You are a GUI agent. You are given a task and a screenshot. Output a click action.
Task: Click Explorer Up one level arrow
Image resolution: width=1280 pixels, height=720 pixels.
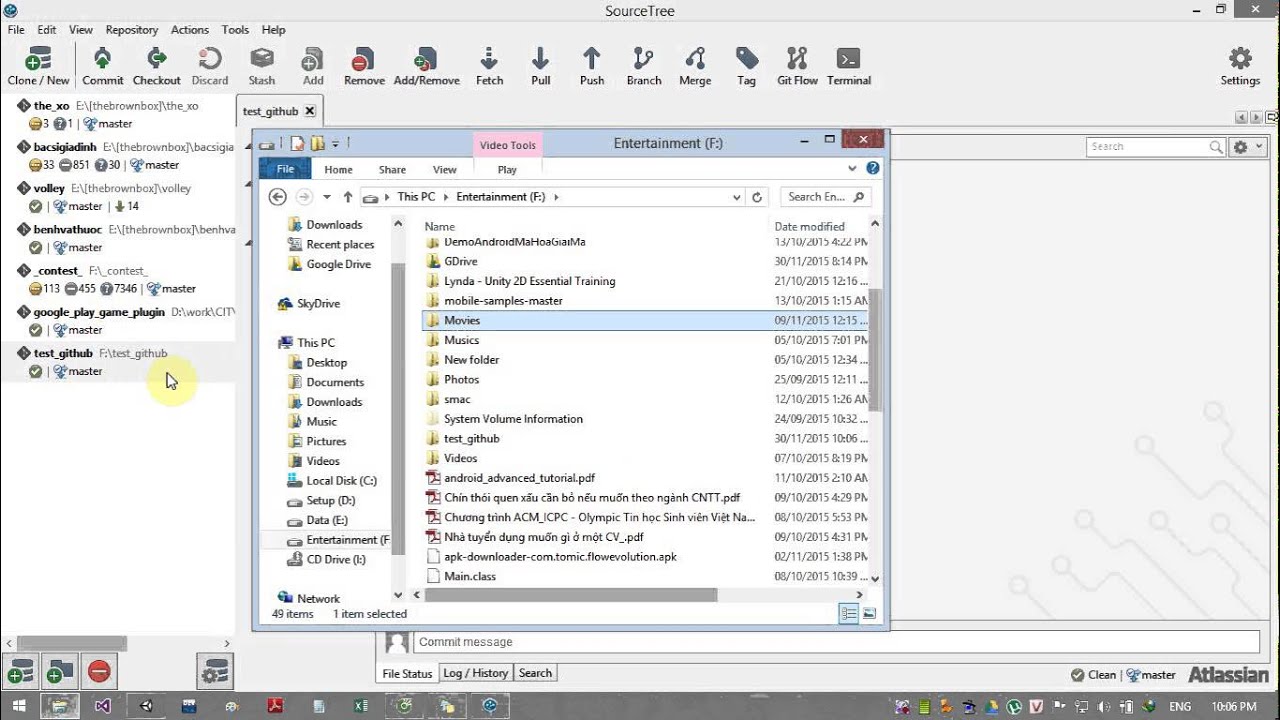pyautogui.click(x=348, y=197)
